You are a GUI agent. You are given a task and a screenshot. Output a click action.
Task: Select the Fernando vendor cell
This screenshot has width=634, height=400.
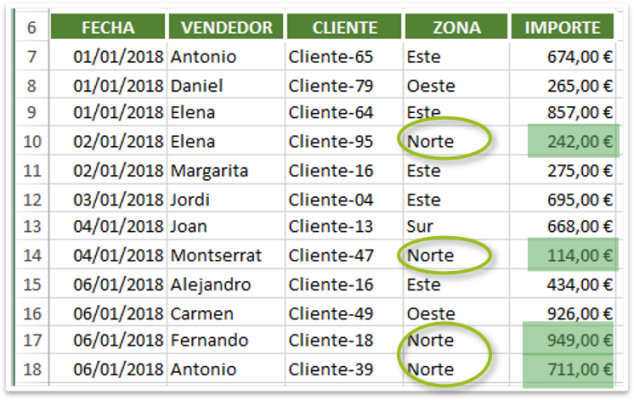226,340
